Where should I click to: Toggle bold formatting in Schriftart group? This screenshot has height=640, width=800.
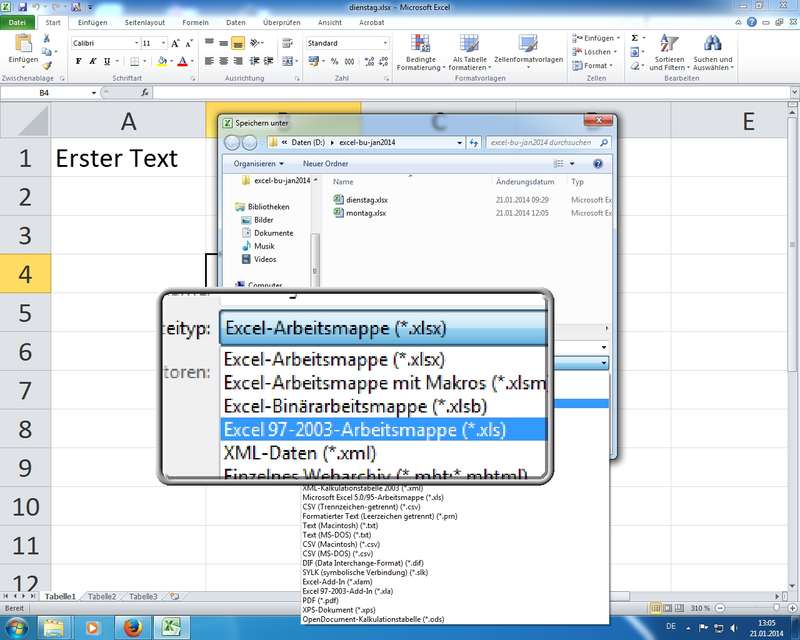[x=78, y=60]
